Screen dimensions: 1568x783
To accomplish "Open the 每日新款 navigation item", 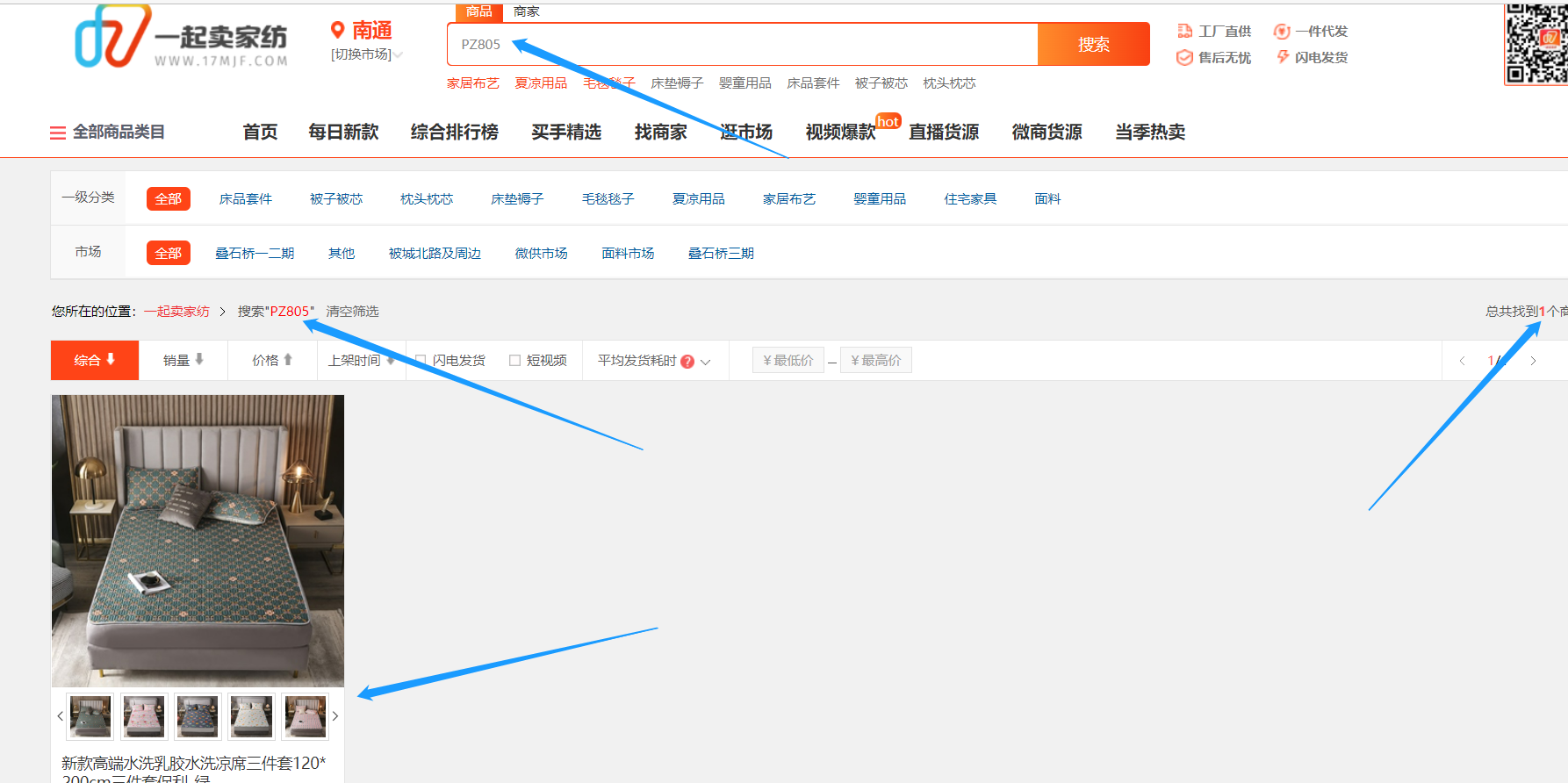I will [x=343, y=133].
